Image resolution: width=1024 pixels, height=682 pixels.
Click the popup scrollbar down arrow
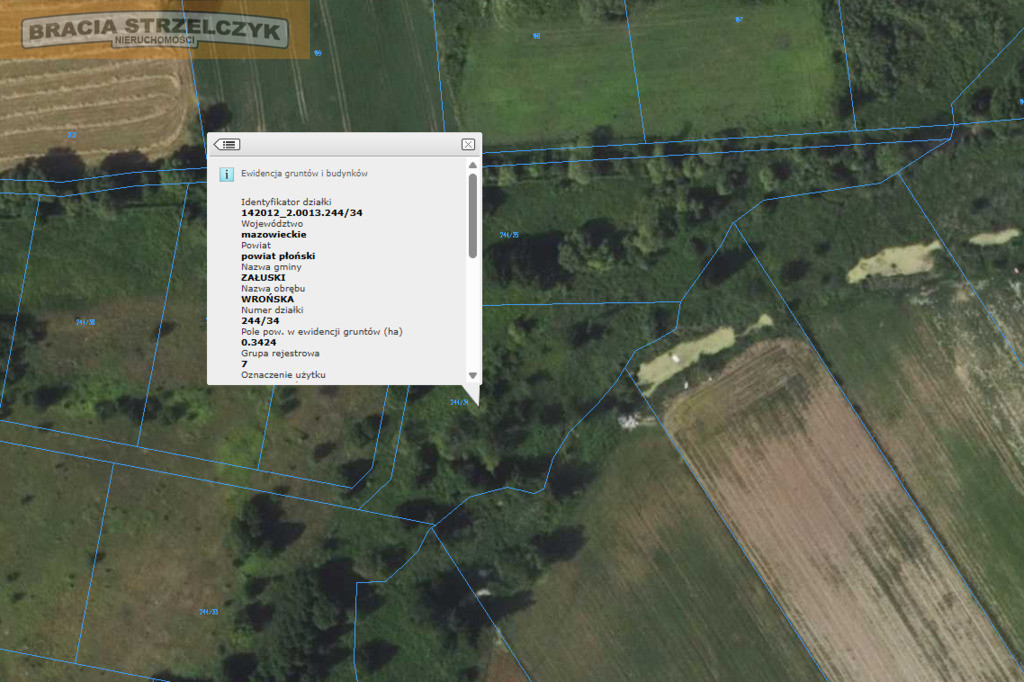(473, 376)
